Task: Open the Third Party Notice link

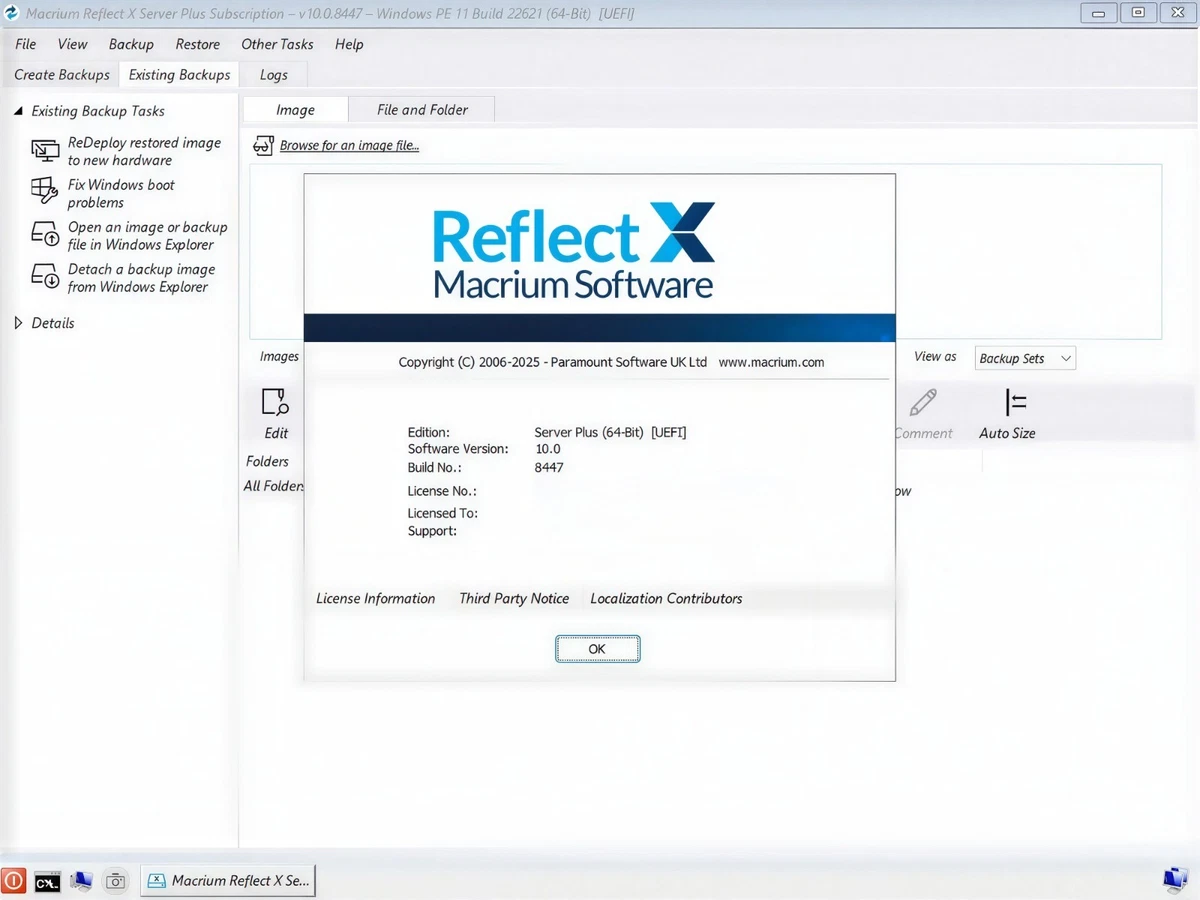Action: [x=514, y=599]
